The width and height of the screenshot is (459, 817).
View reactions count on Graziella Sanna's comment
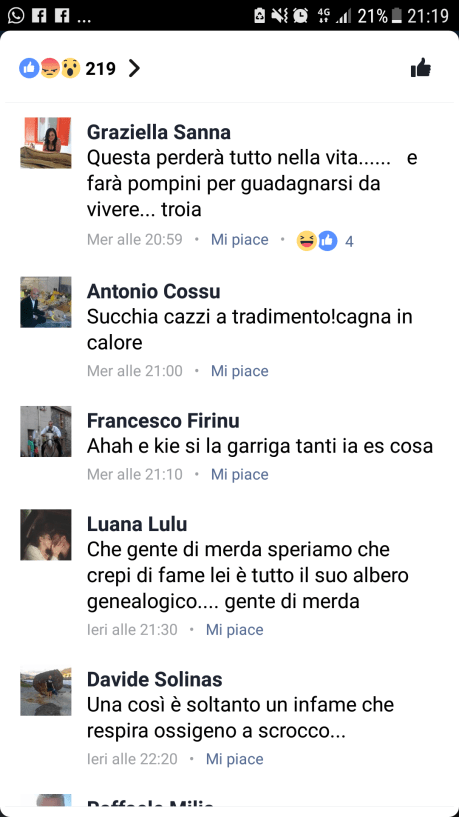[x=350, y=241]
